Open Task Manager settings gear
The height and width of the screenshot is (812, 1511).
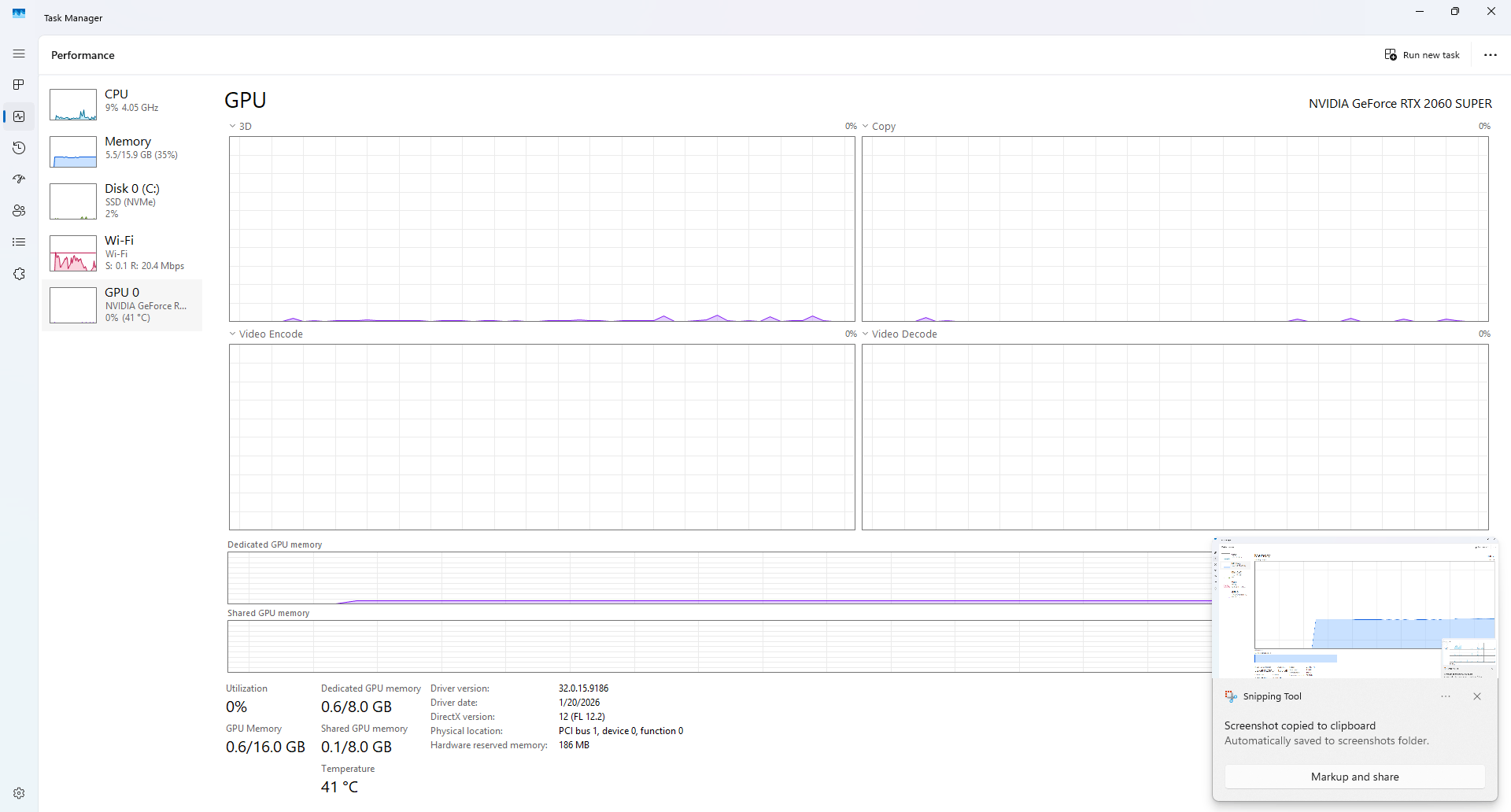[19, 793]
